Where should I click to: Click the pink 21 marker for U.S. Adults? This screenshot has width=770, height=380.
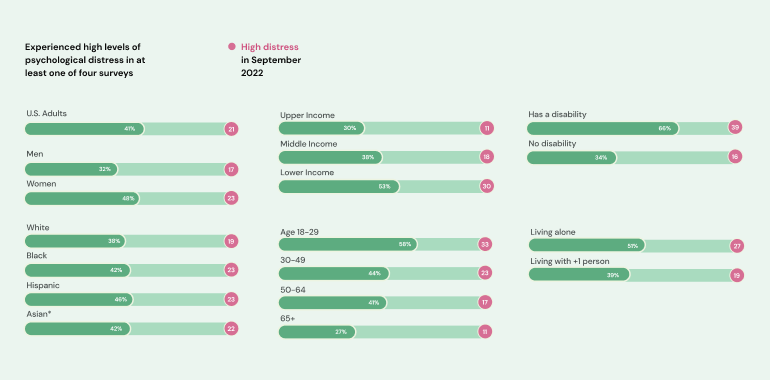[x=231, y=129]
